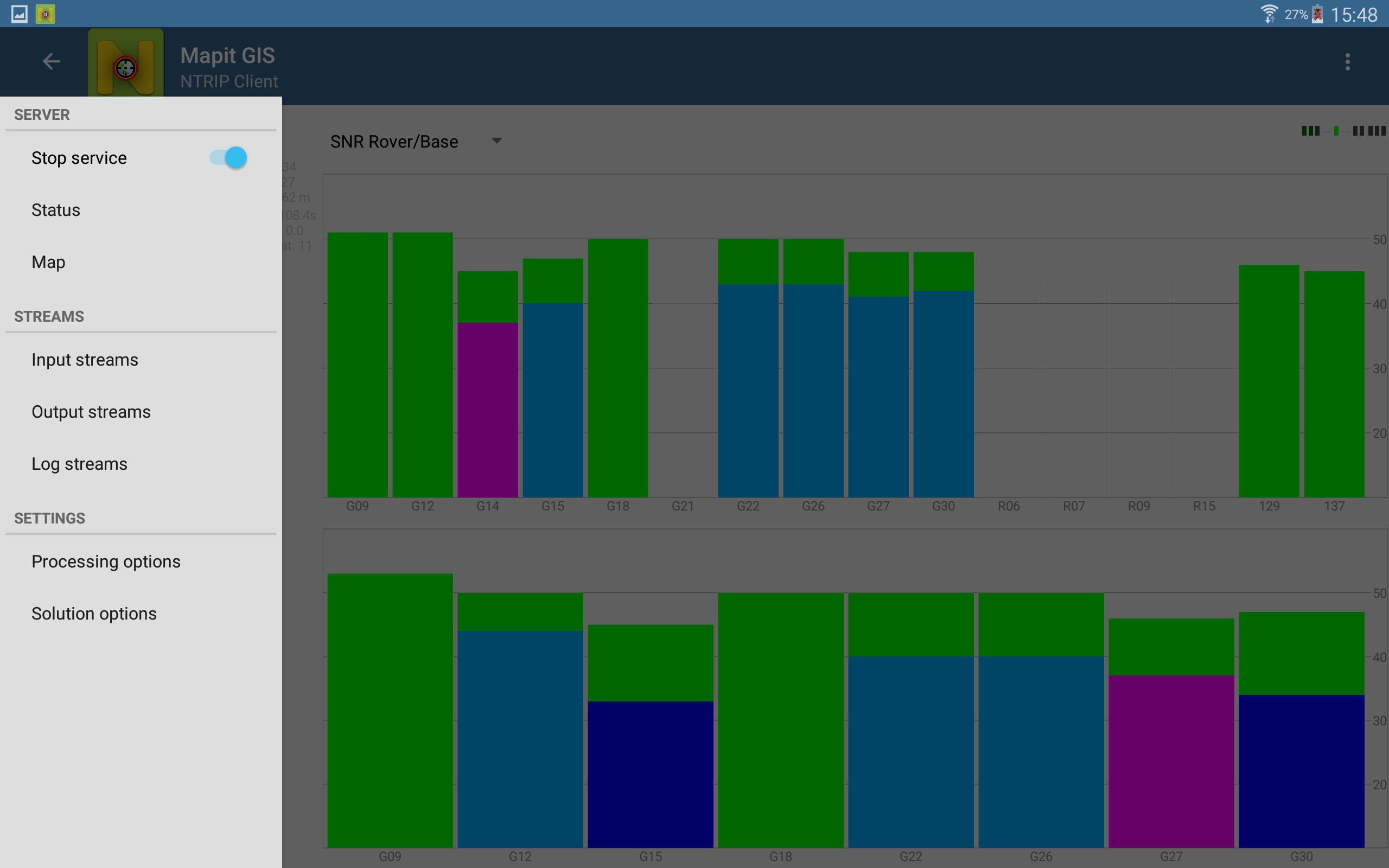1389x868 pixels.
Task: Expand the SNR Rover/Base dropdown arrow
Action: [x=497, y=141]
